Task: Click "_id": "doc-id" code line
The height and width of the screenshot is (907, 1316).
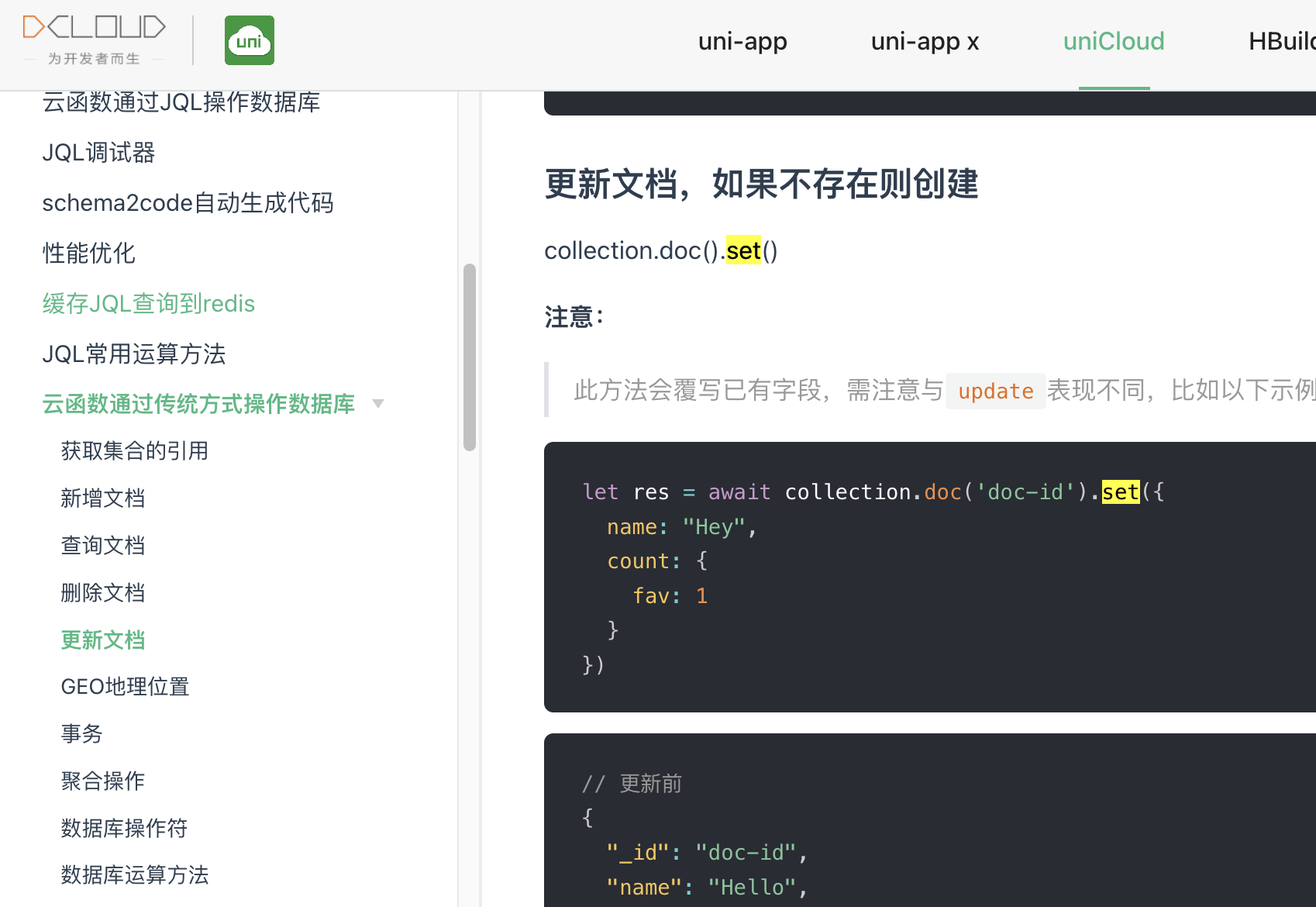Action: [707, 853]
